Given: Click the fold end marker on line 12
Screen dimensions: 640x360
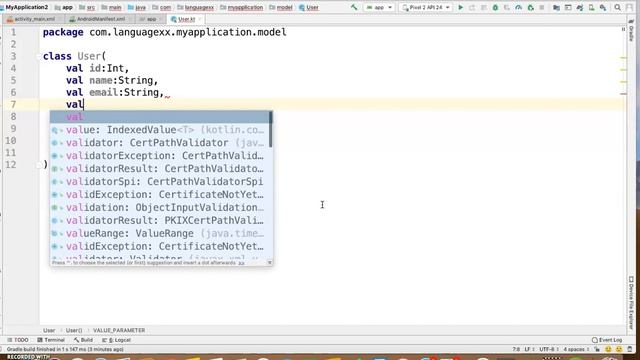Looking at the screenshot, I should coord(39,164).
